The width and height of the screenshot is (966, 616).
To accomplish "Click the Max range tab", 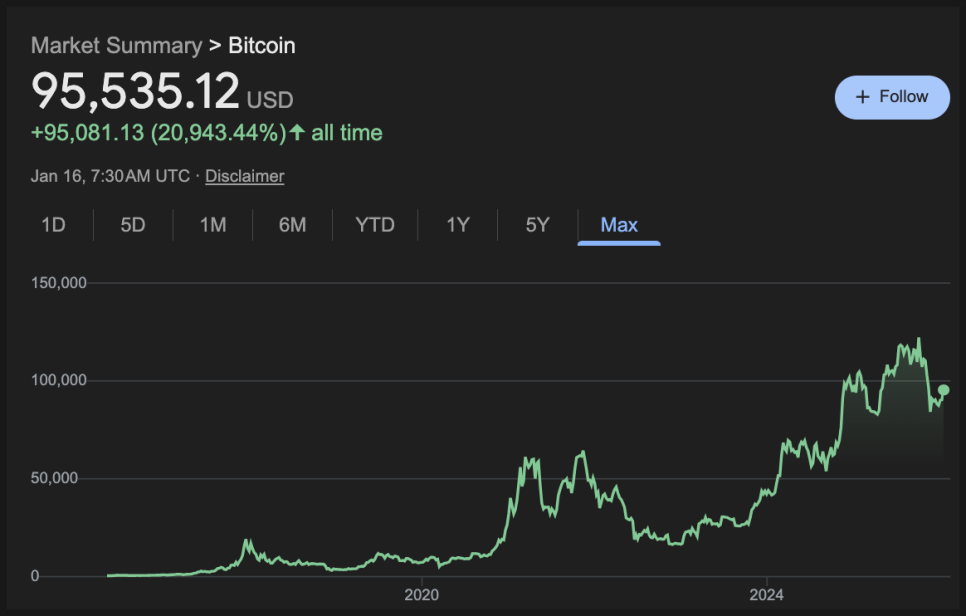I will pos(619,225).
